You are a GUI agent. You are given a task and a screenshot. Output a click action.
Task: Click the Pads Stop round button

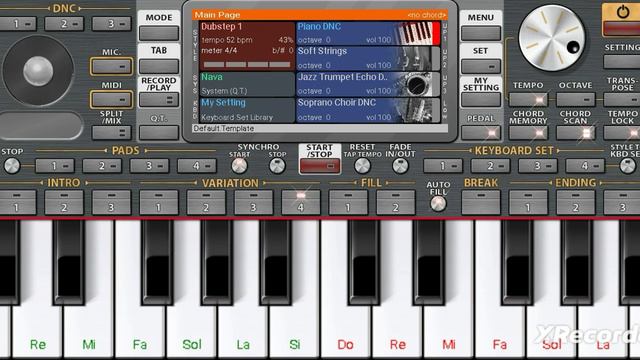[x=12, y=166]
